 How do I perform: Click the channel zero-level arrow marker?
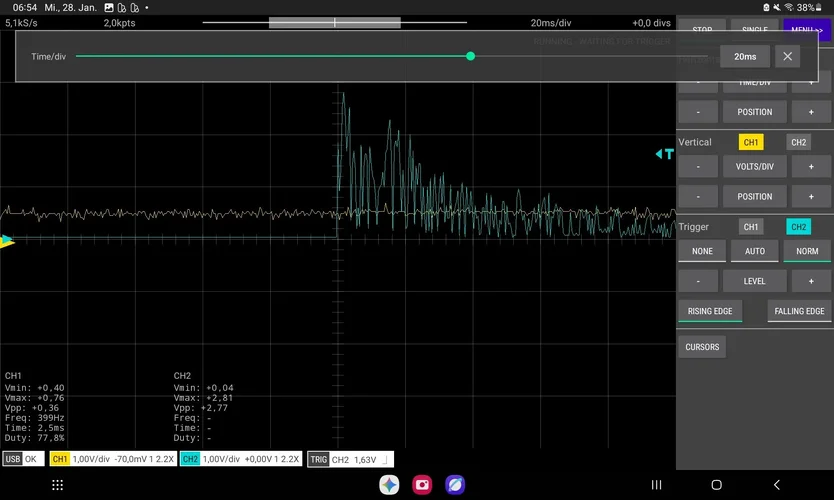(x=7, y=241)
